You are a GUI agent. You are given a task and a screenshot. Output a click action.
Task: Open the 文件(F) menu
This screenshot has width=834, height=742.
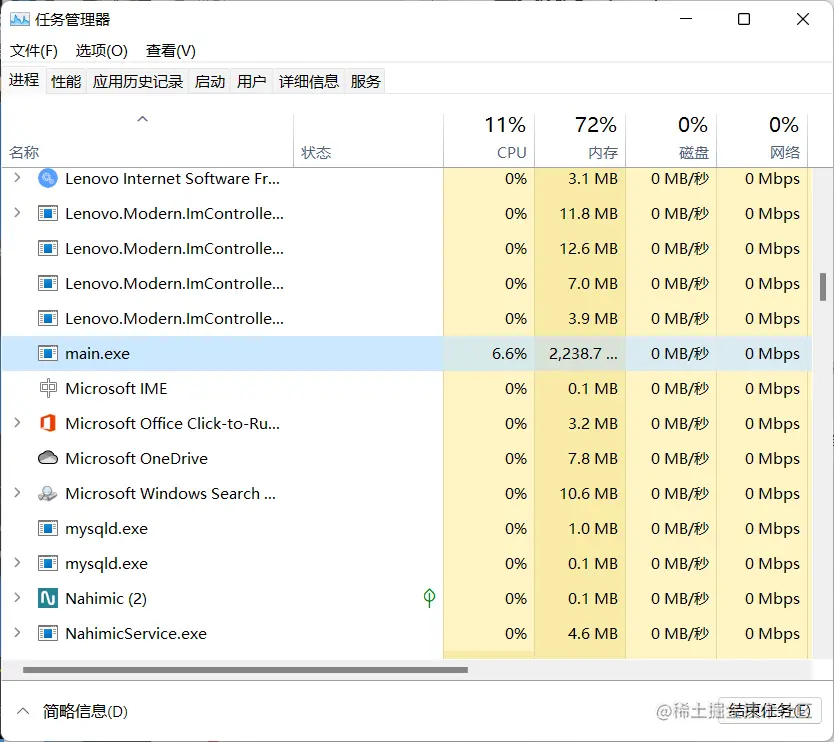click(x=34, y=51)
